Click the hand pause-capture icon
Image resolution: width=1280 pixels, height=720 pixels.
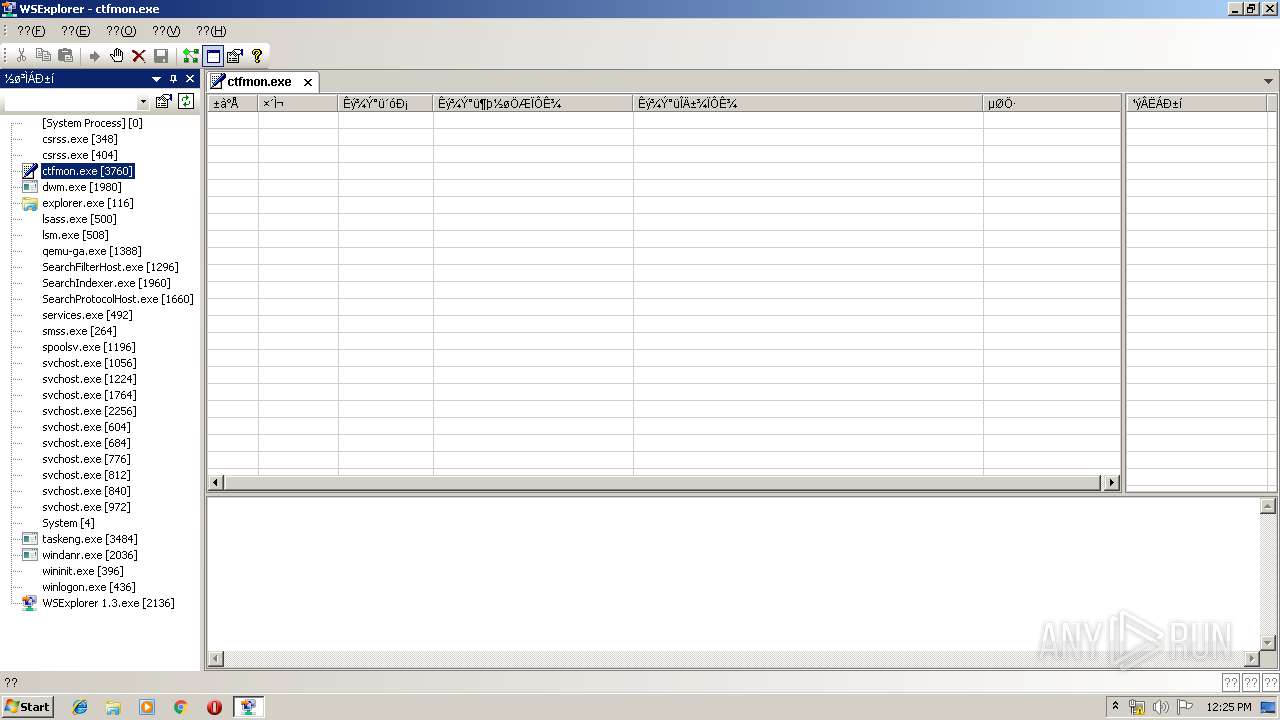point(117,56)
